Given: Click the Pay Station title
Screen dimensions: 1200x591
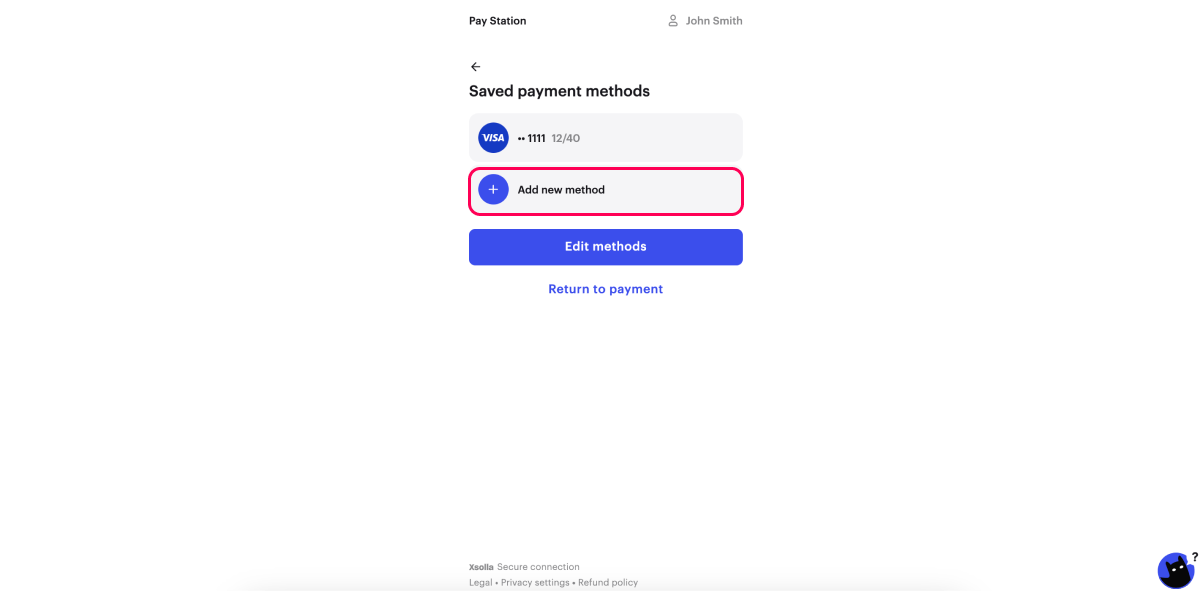Looking at the screenshot, I should point(497,21).
